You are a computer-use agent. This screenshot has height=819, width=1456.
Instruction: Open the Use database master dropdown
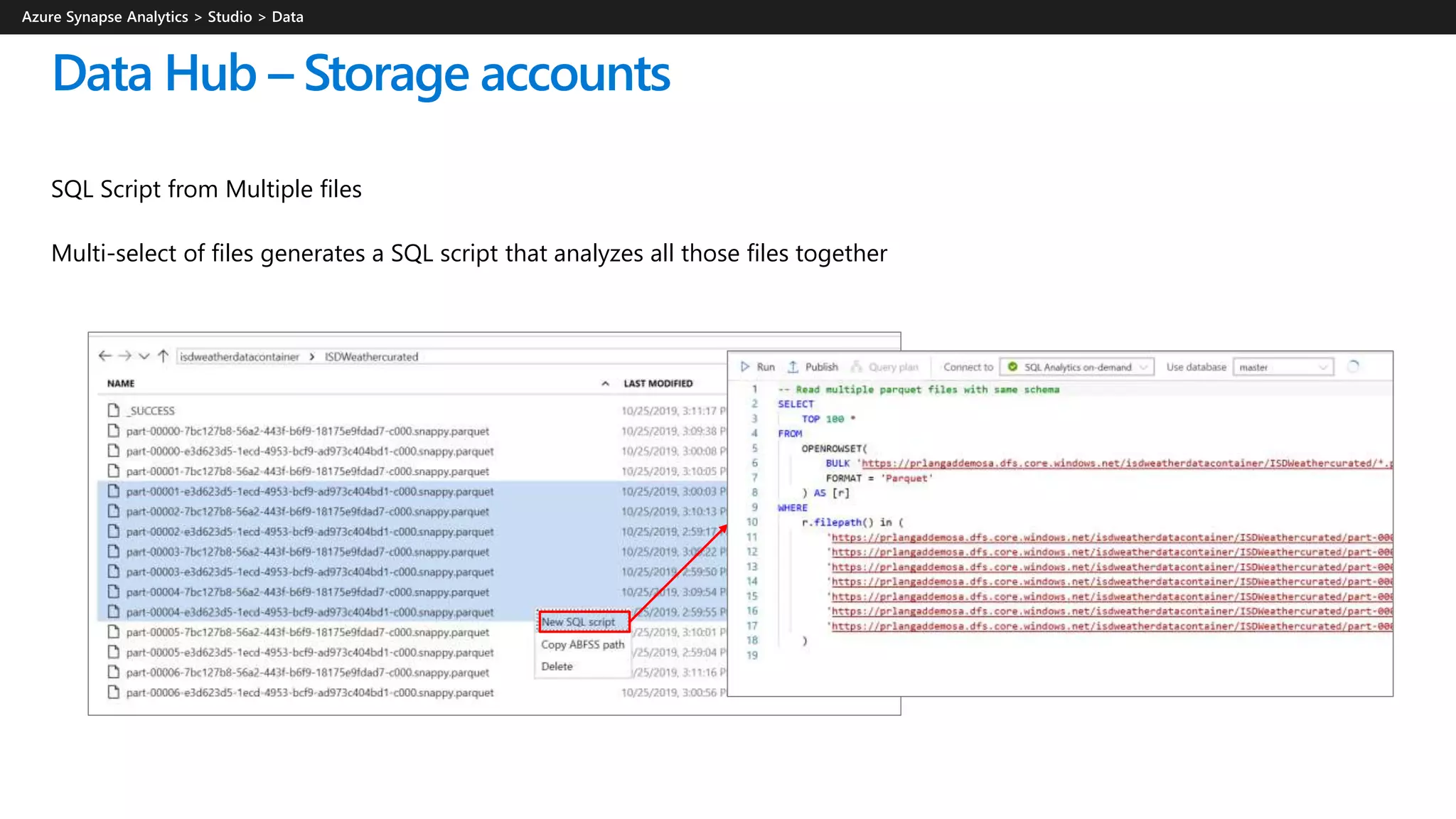point(1283,367)
